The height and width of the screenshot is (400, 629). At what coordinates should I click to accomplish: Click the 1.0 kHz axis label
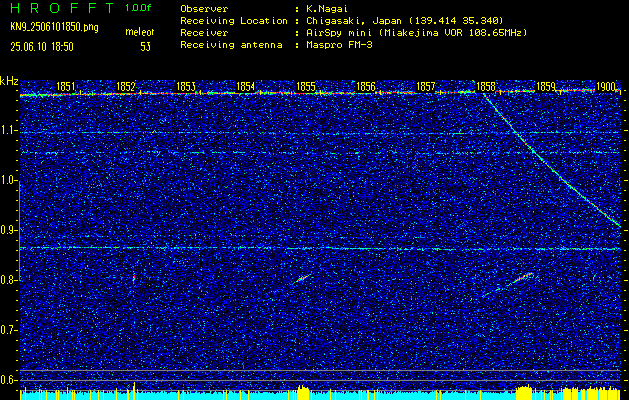click(x=9, y=180)
